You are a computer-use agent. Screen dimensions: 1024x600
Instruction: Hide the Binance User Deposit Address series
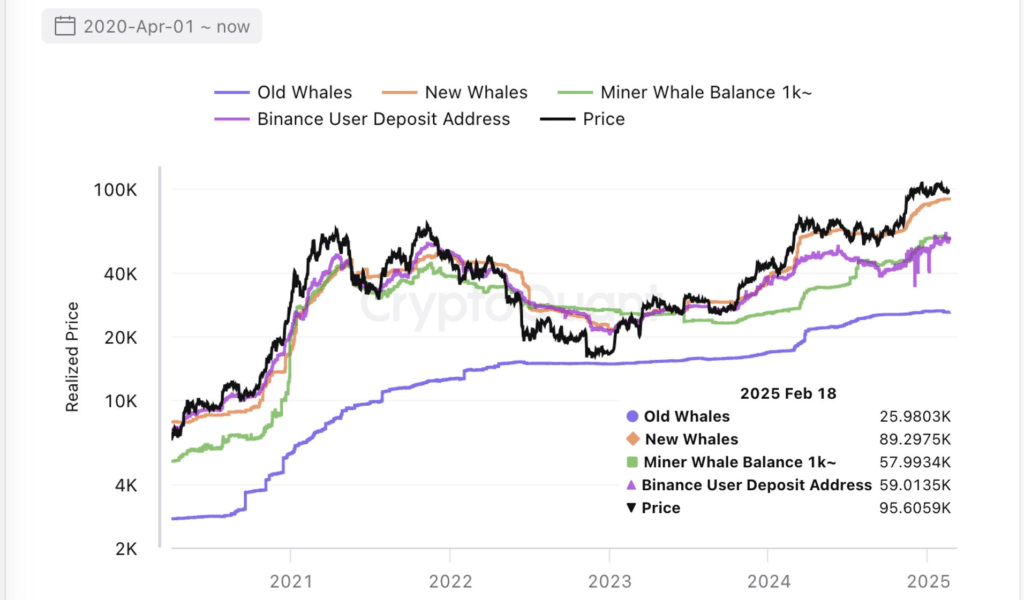tap(362, 119)
